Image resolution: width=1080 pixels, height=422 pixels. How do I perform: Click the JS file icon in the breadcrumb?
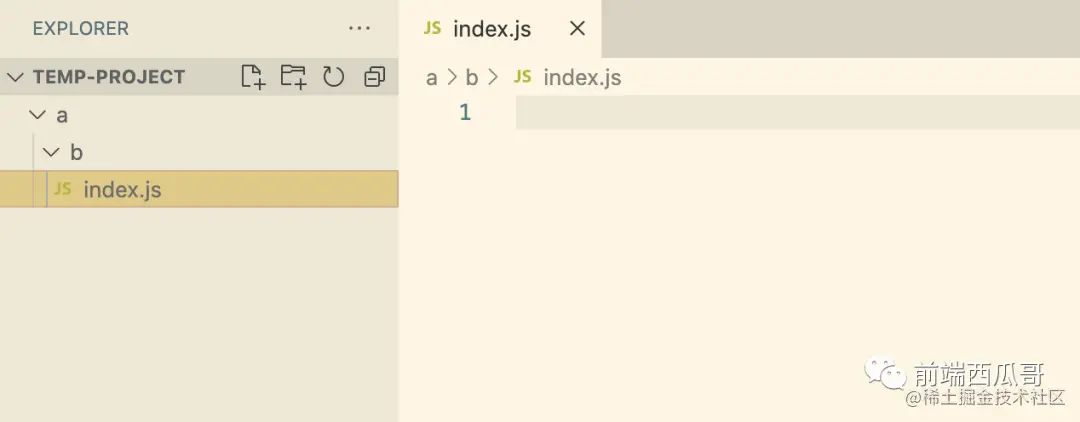coord(523,76)
